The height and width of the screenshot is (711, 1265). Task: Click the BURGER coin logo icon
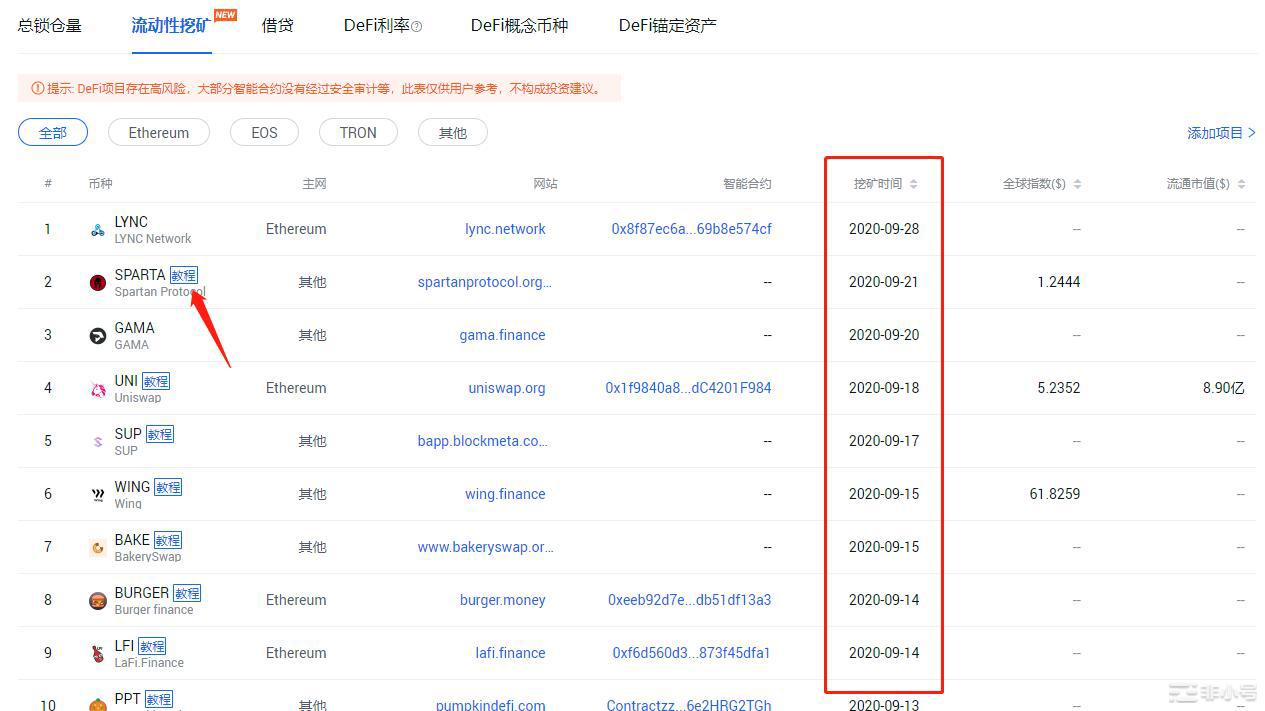97,601
